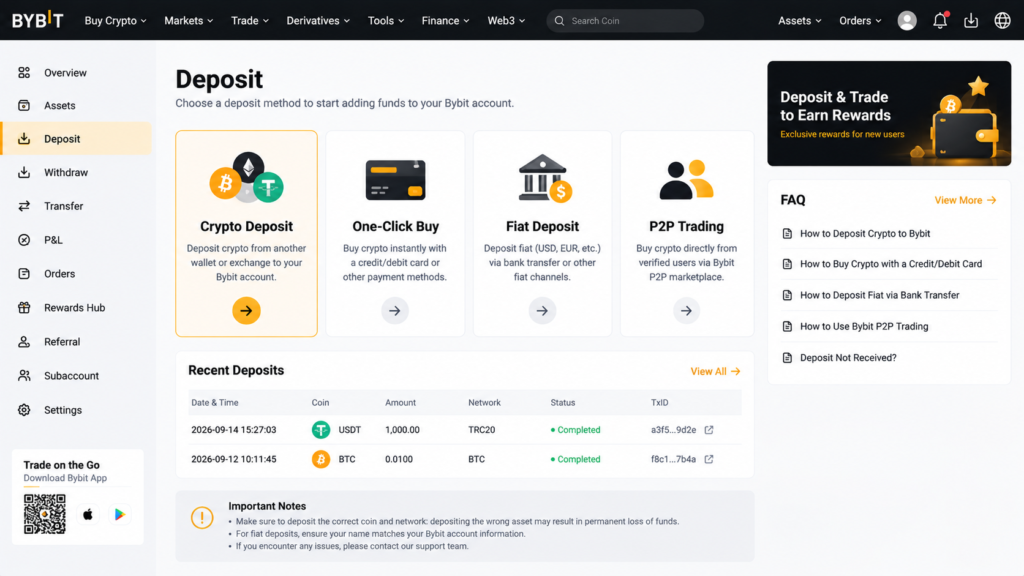Screen dimensions: 1024x576
Task: Open How to Use Bybit P2P Trading
Action: pyautogui.click(x=864, y=327)
